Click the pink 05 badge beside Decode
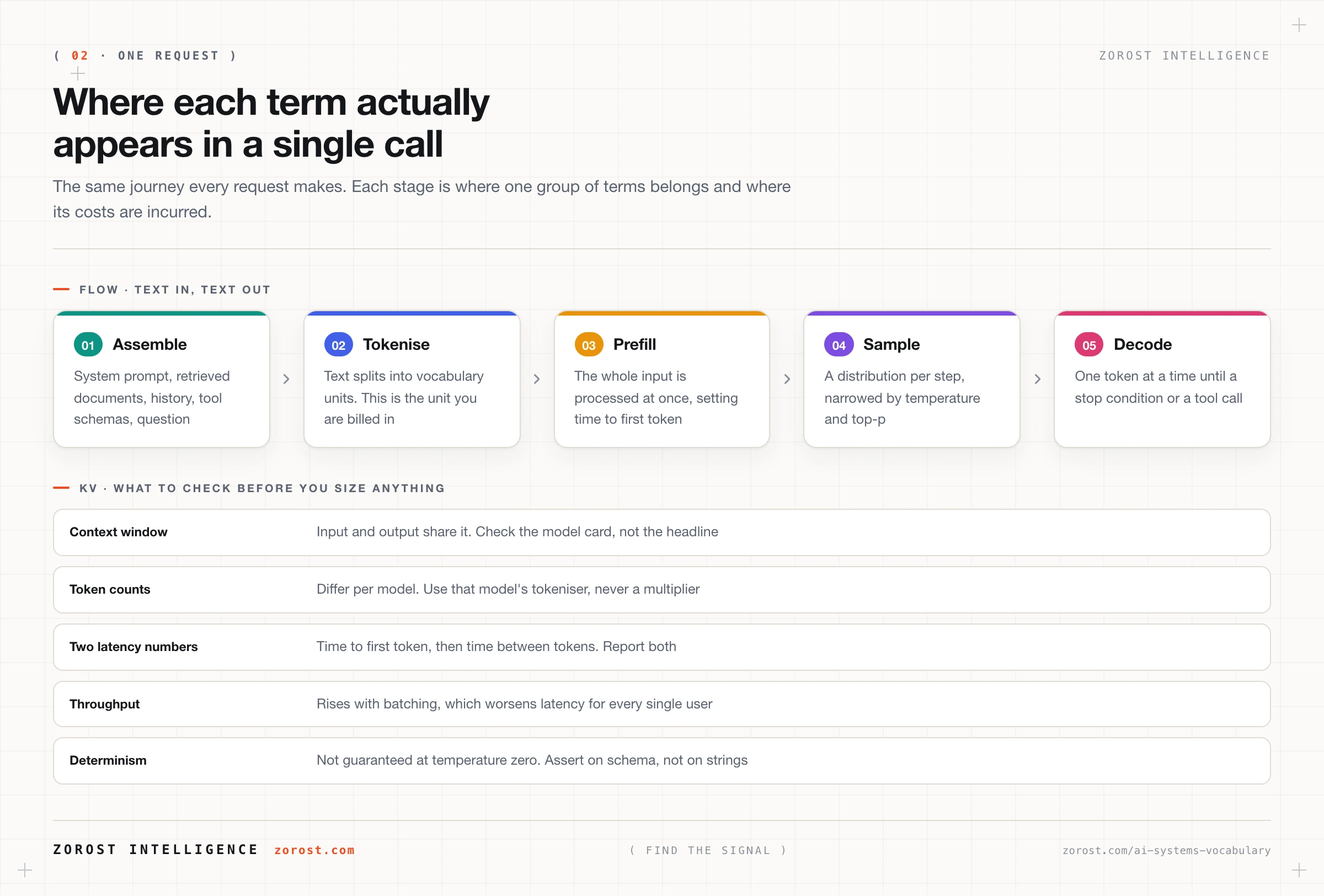The height and width of the screenshot is (896, 1324). [1088, 345]
